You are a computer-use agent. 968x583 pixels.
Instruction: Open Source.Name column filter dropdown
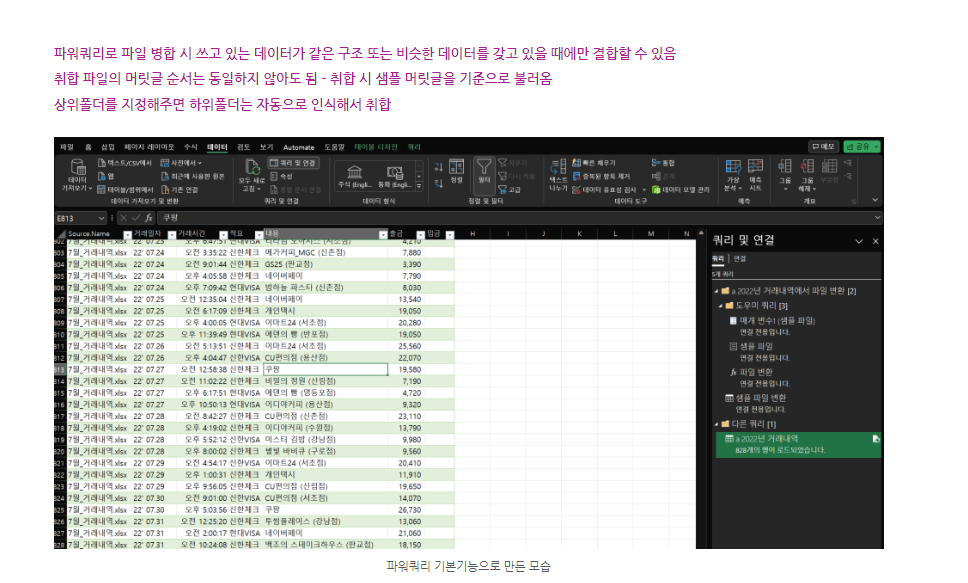pos(127,235)
